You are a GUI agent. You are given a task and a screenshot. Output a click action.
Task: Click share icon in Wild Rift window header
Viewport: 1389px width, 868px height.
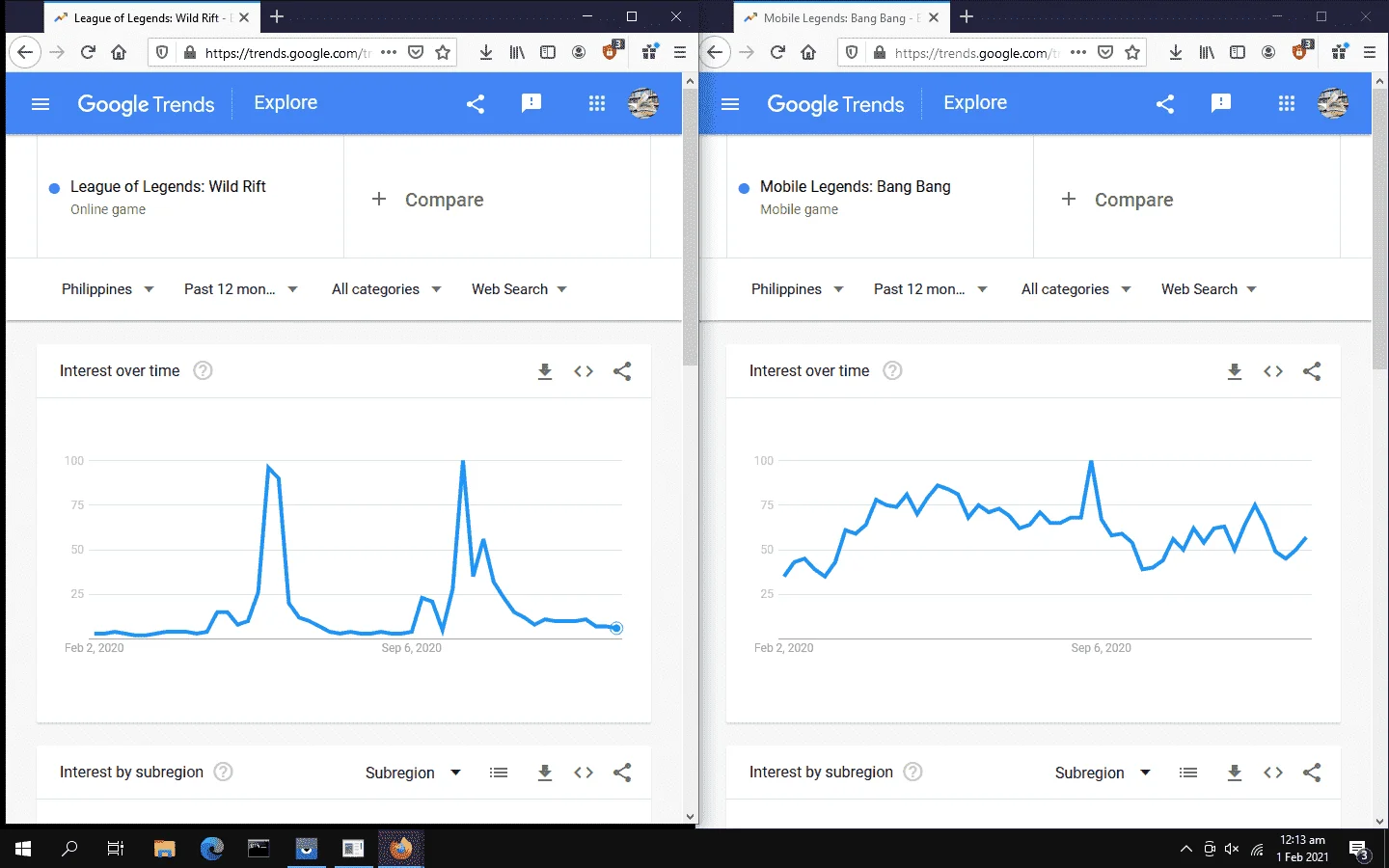476,104
